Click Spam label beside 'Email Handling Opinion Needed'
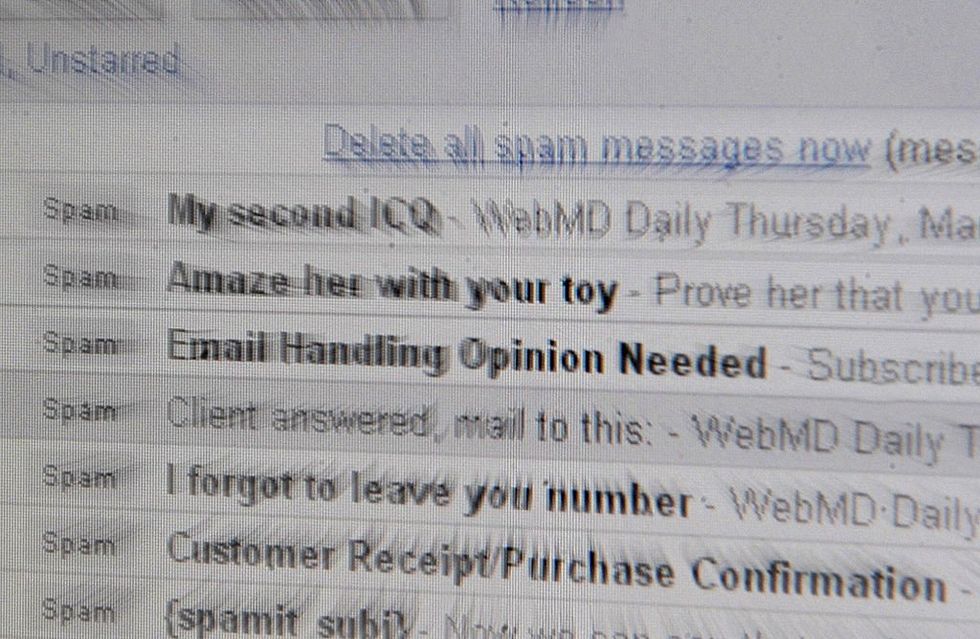 coord(80,343)
